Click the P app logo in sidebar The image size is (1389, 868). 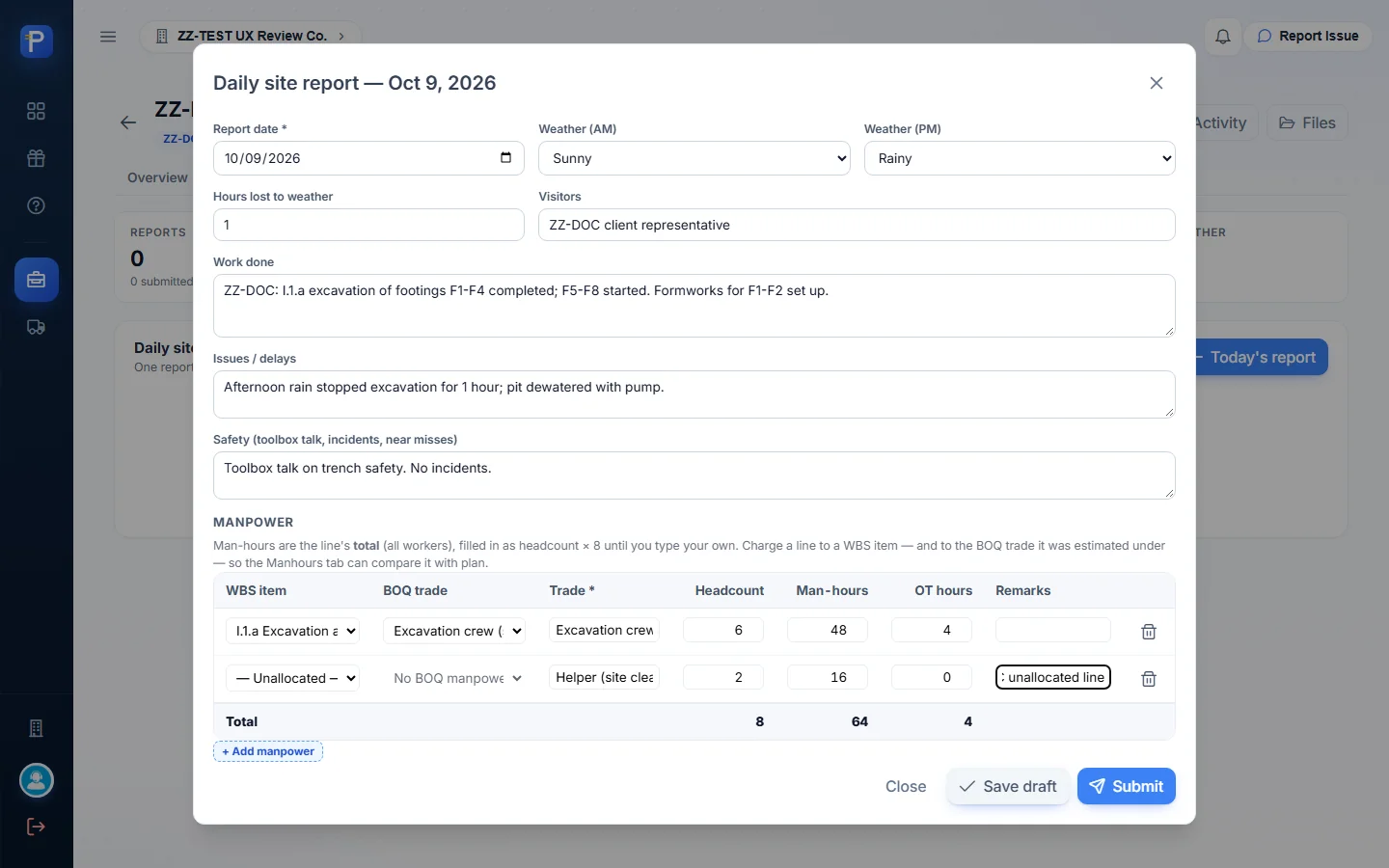(x=37, y=41)
